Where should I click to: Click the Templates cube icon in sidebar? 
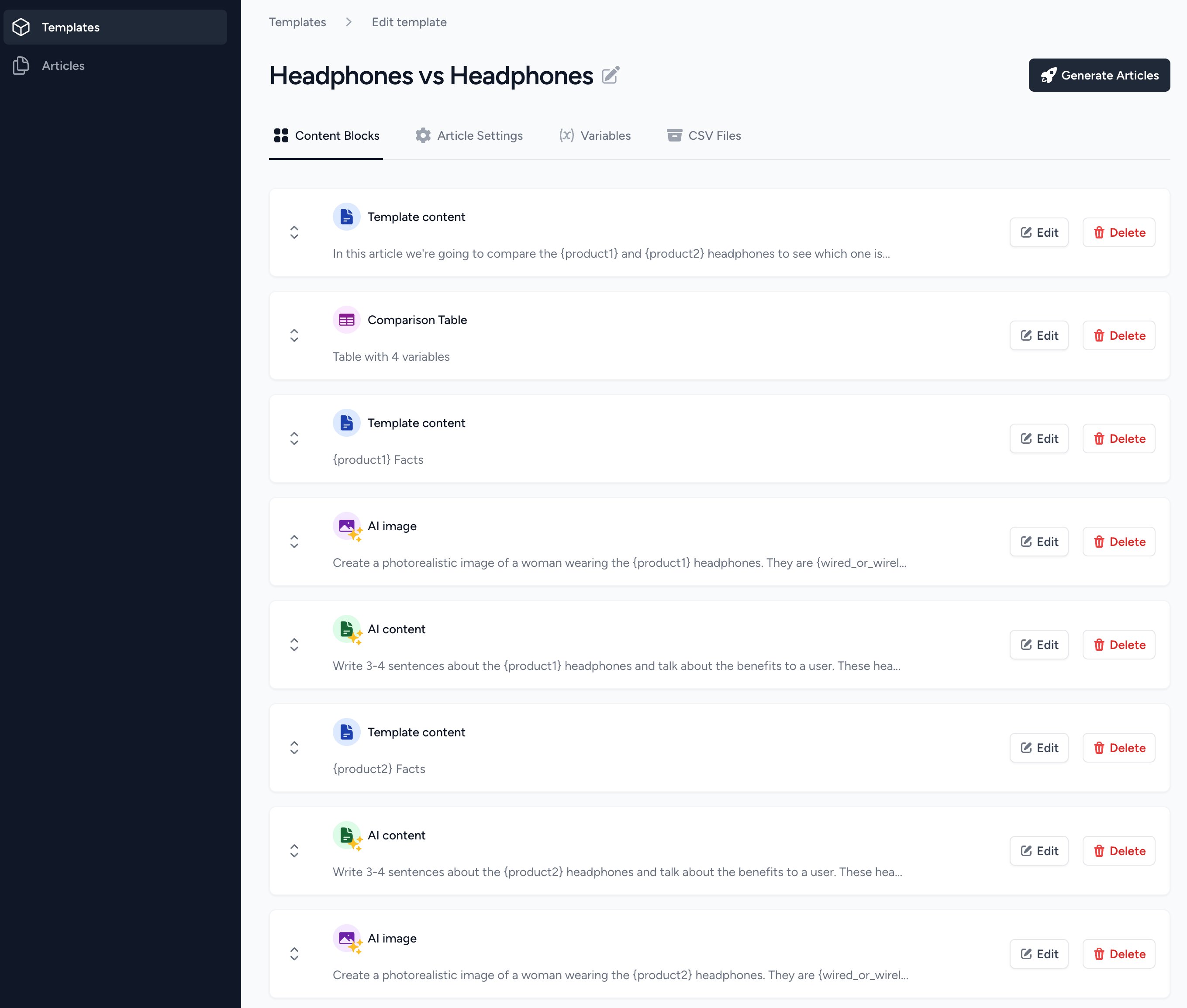[21, 27]
